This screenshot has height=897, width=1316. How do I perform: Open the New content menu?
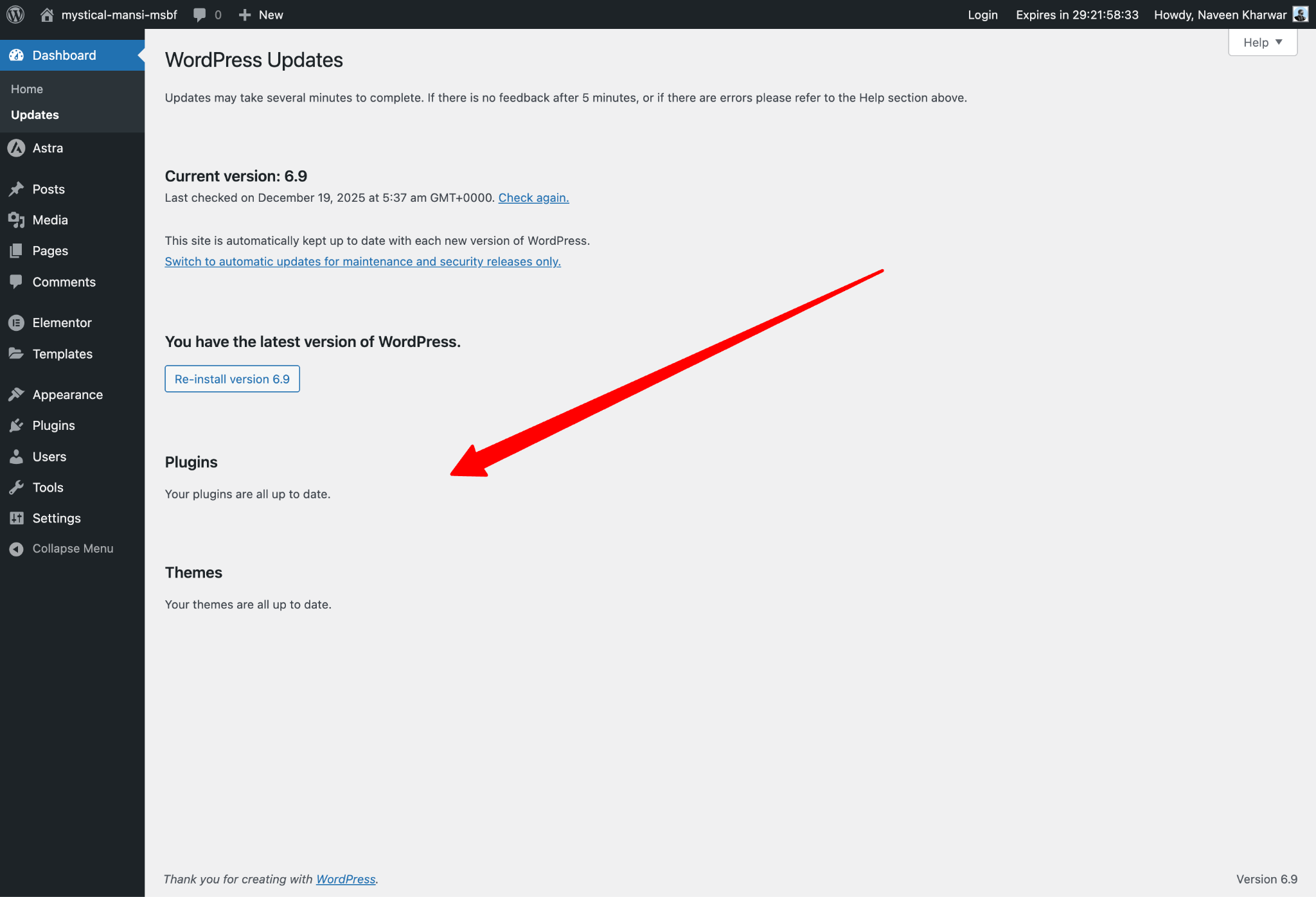pos(261,14)
